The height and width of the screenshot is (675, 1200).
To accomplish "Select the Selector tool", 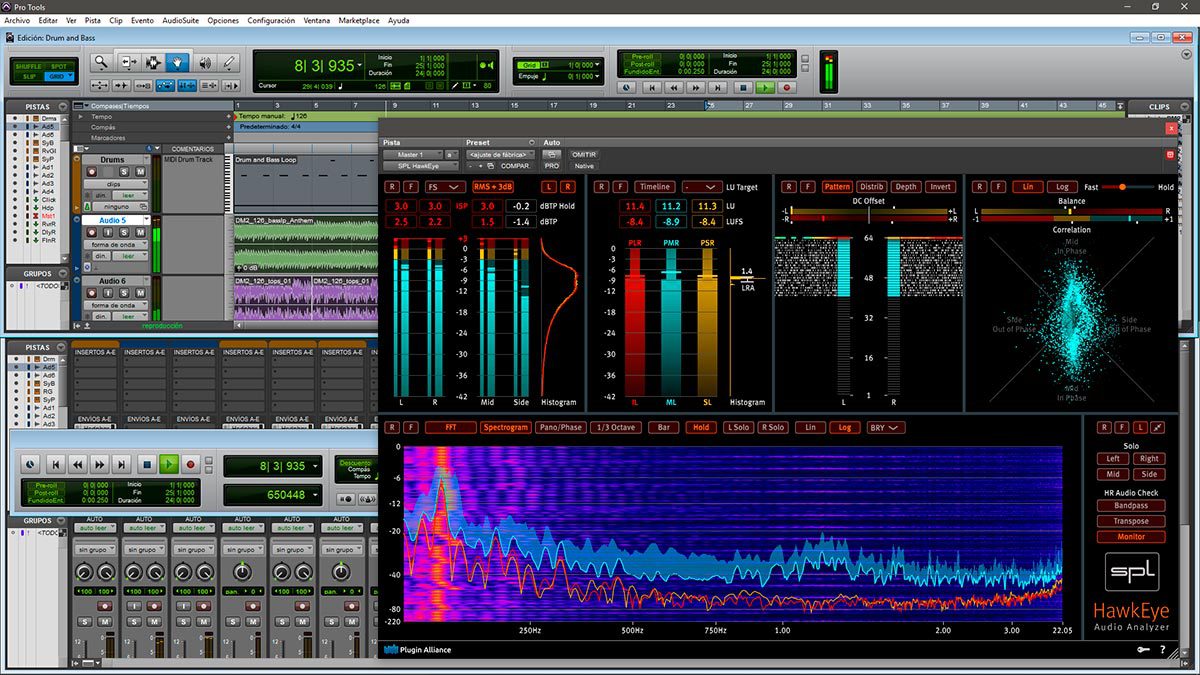I will (x=152, y=62).
